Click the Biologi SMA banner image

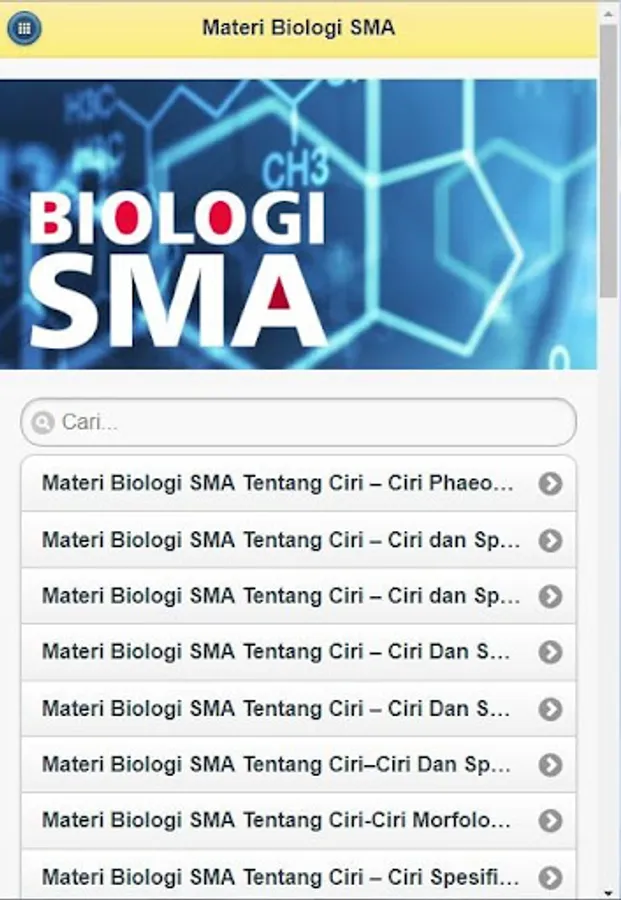(298, 224)
